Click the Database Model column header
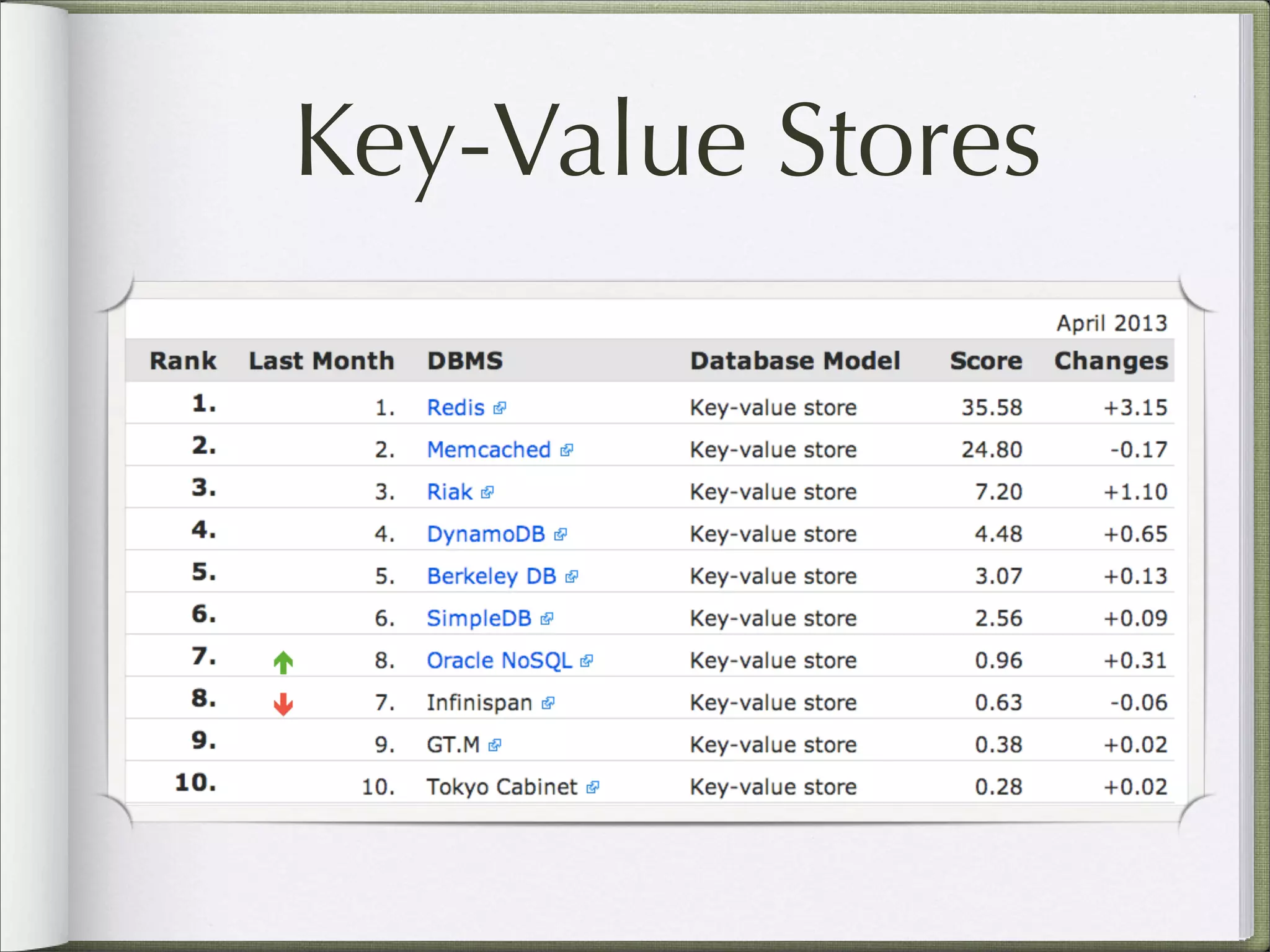 [x=795, y=361]
